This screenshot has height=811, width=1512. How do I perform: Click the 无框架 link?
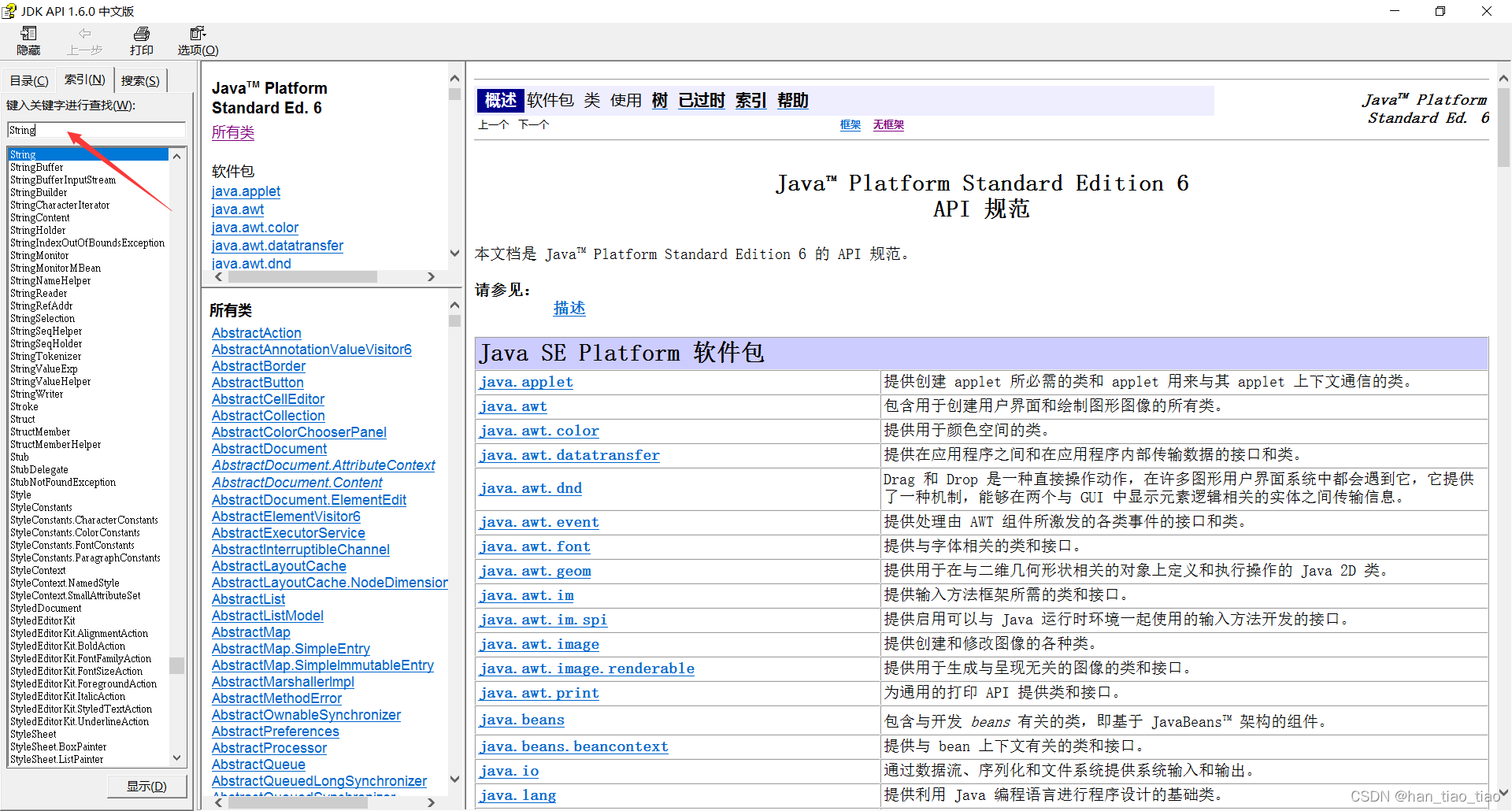click(x=888, y=124)
